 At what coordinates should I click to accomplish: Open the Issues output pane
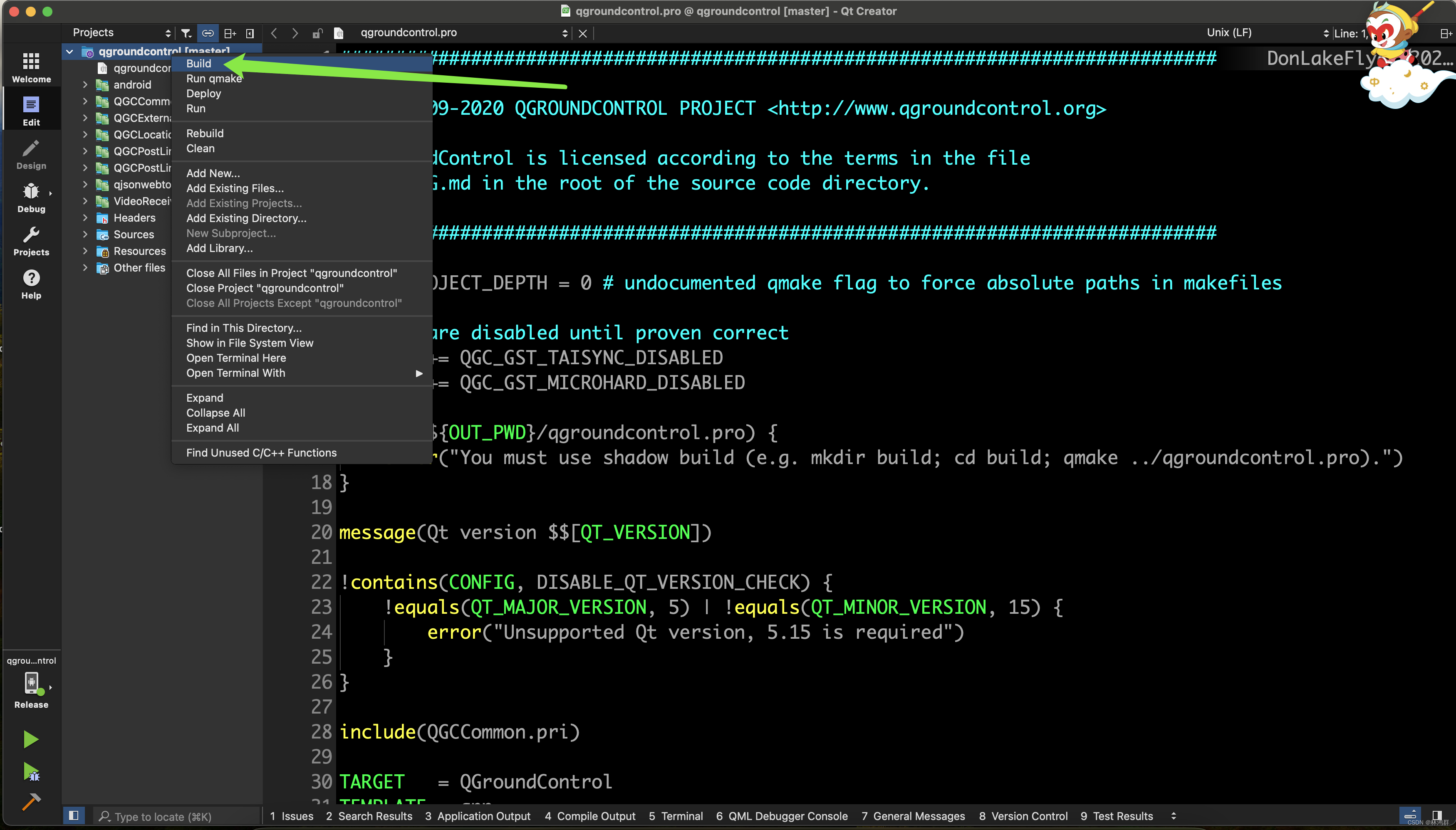292,816
